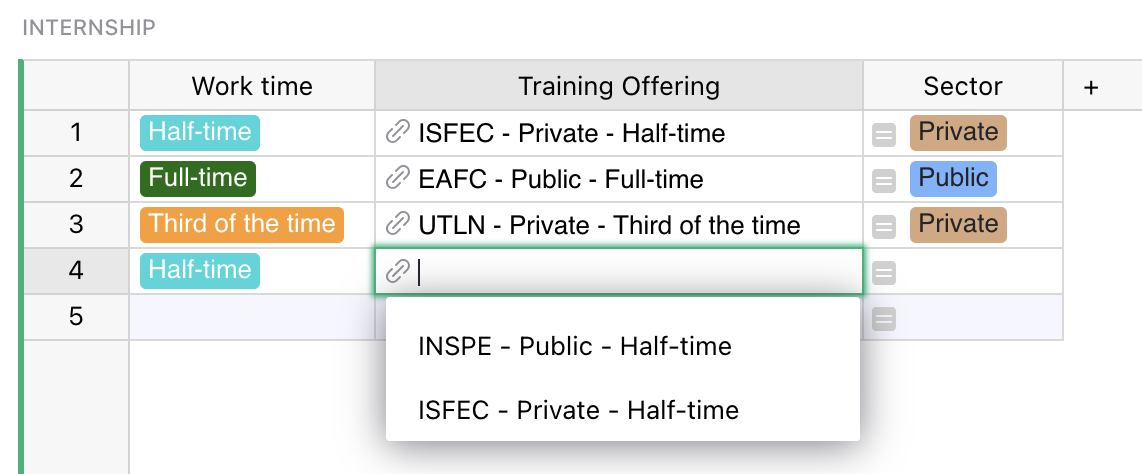1142x474 pixels.
Task: Click the orange Third of the time tag
Action: [242, 224]
